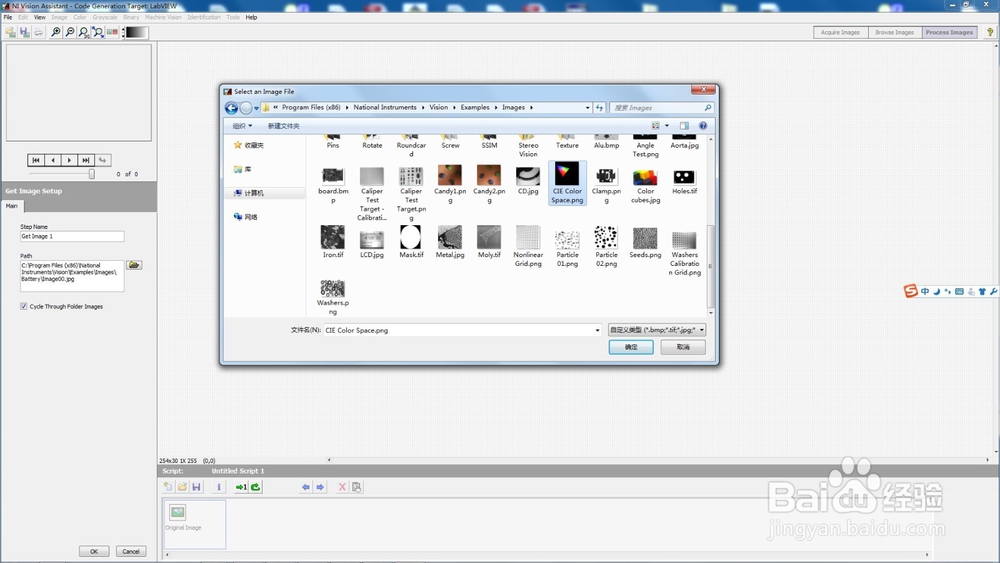Switch to Acquire Images mode
The image size is (1000, 563).
pyautogui.click(x=840, y=32)
